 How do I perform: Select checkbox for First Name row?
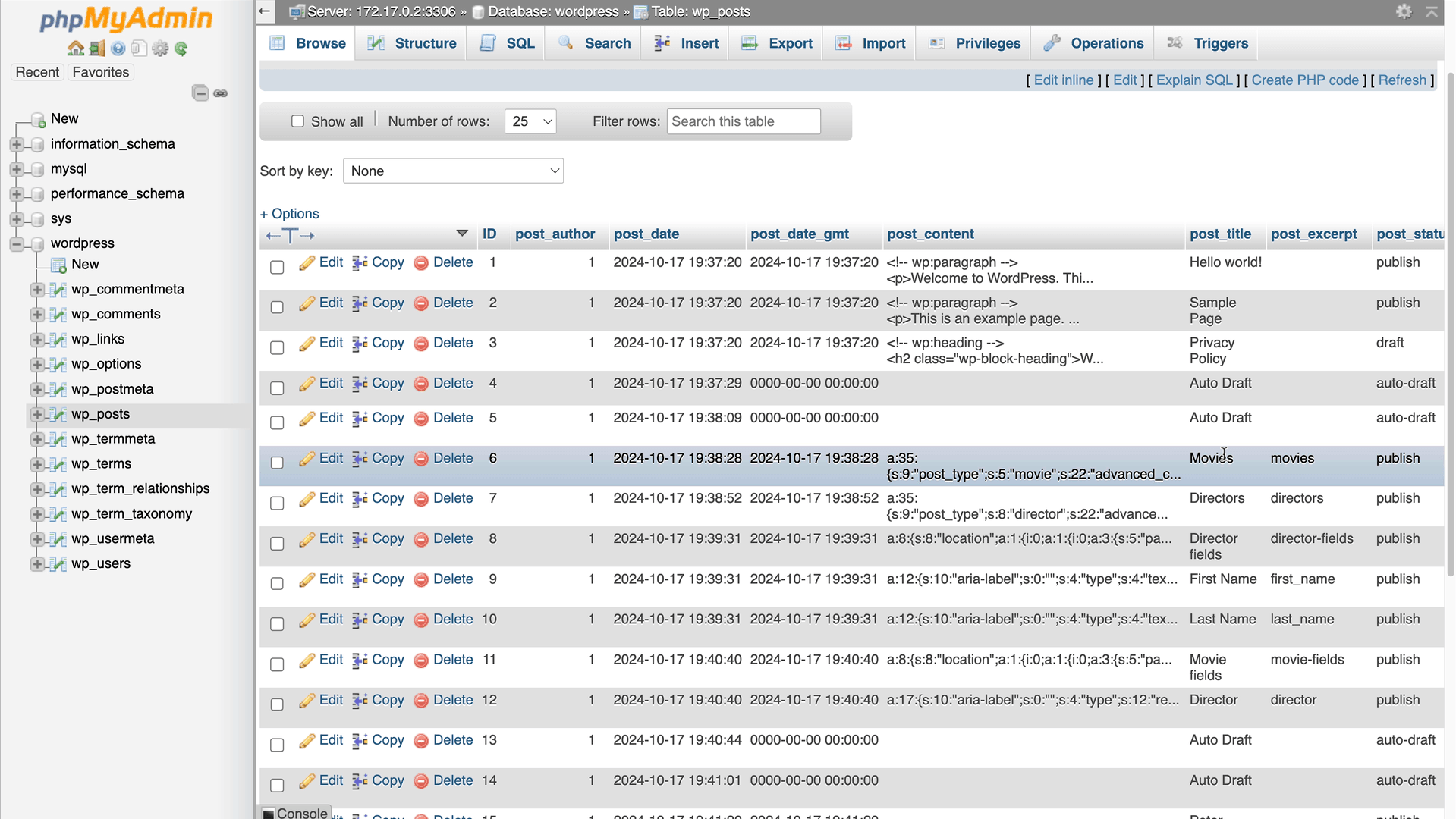(277, 583)
